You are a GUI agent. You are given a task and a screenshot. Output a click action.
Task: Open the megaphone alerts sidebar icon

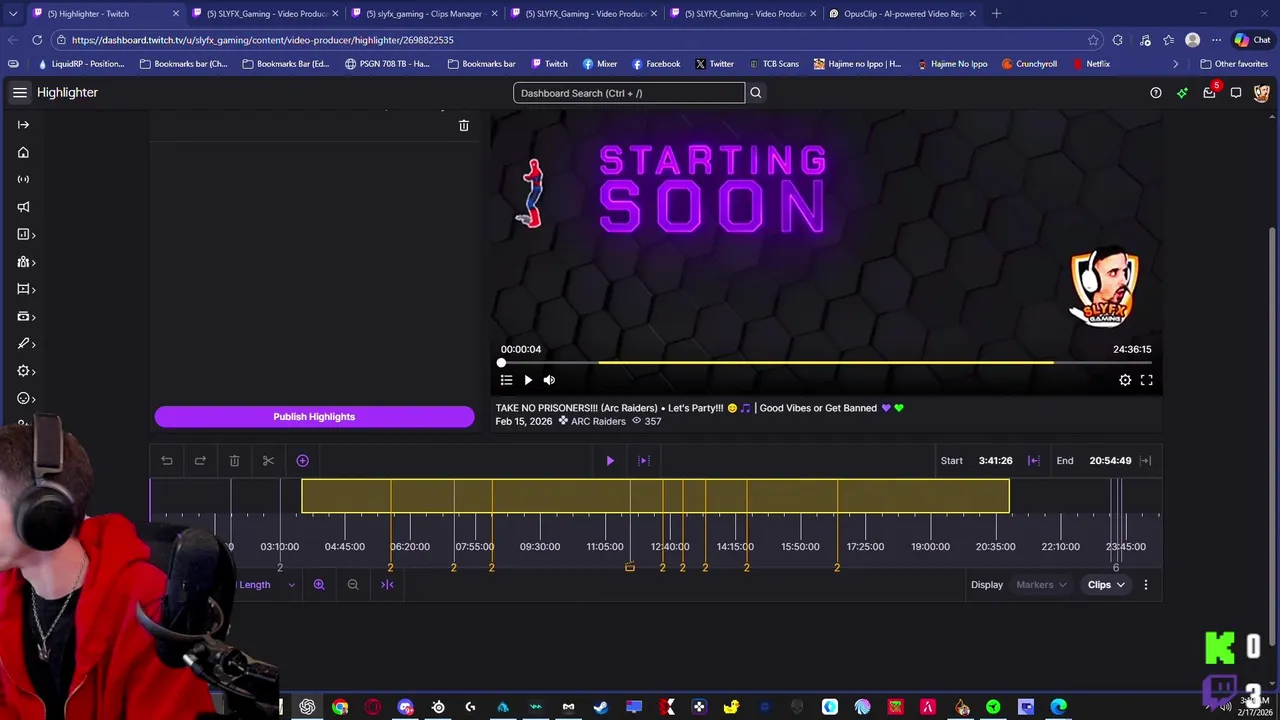click(23, 207)
